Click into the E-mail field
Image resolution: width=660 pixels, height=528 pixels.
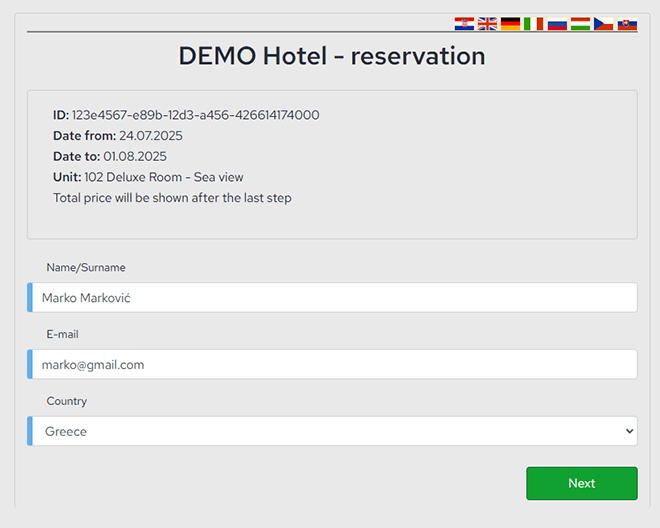point(334,365)
